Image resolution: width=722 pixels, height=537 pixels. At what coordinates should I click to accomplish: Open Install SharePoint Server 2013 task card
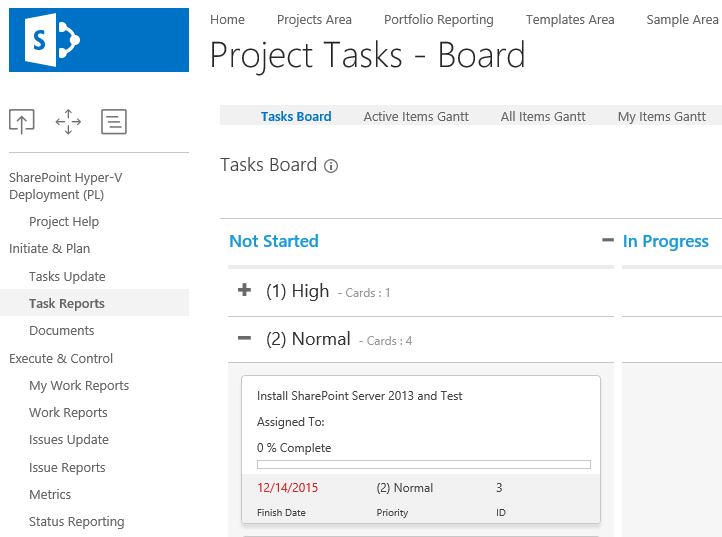pos(359,396)
